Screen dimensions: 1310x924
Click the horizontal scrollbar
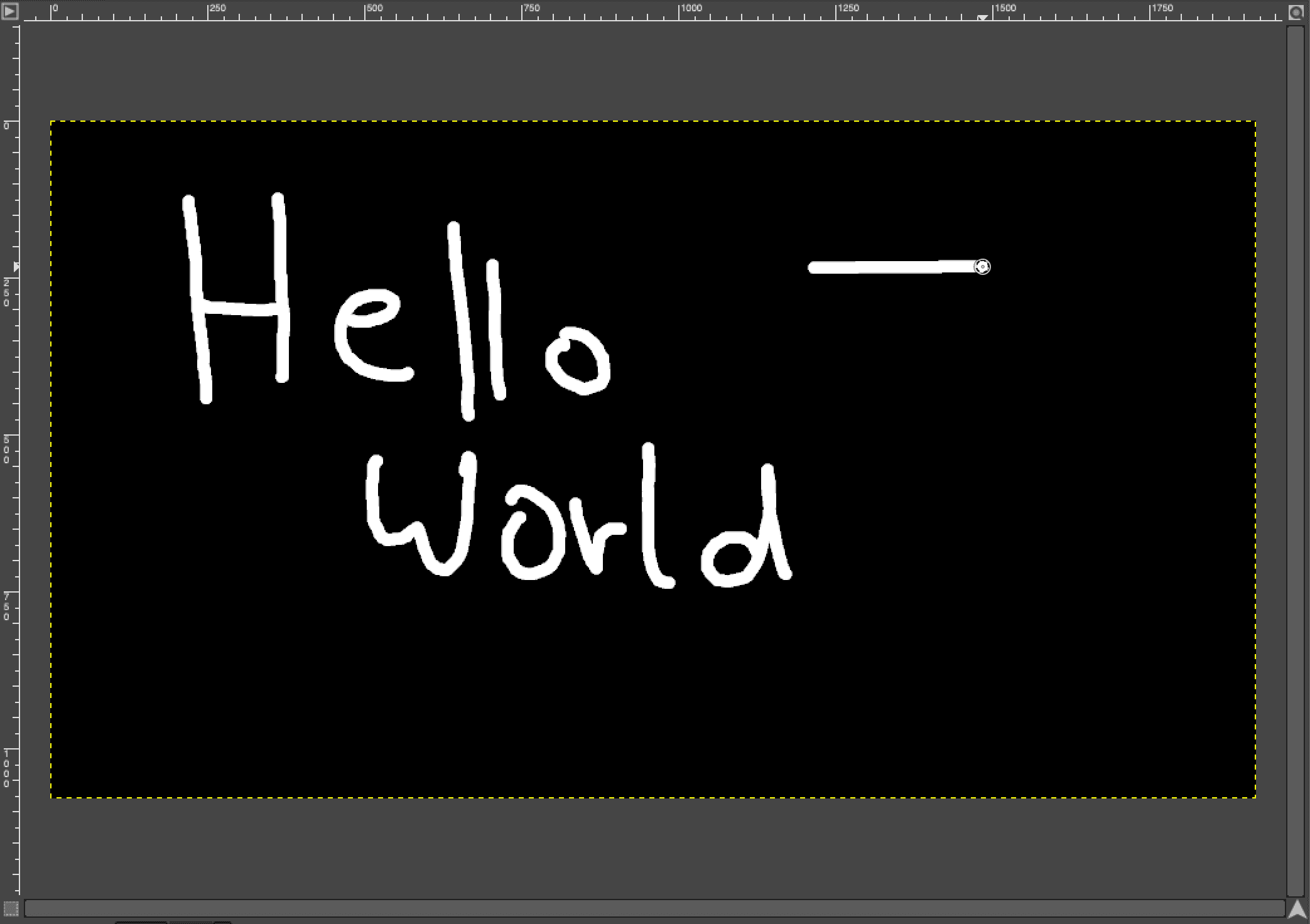click(653, 908)
